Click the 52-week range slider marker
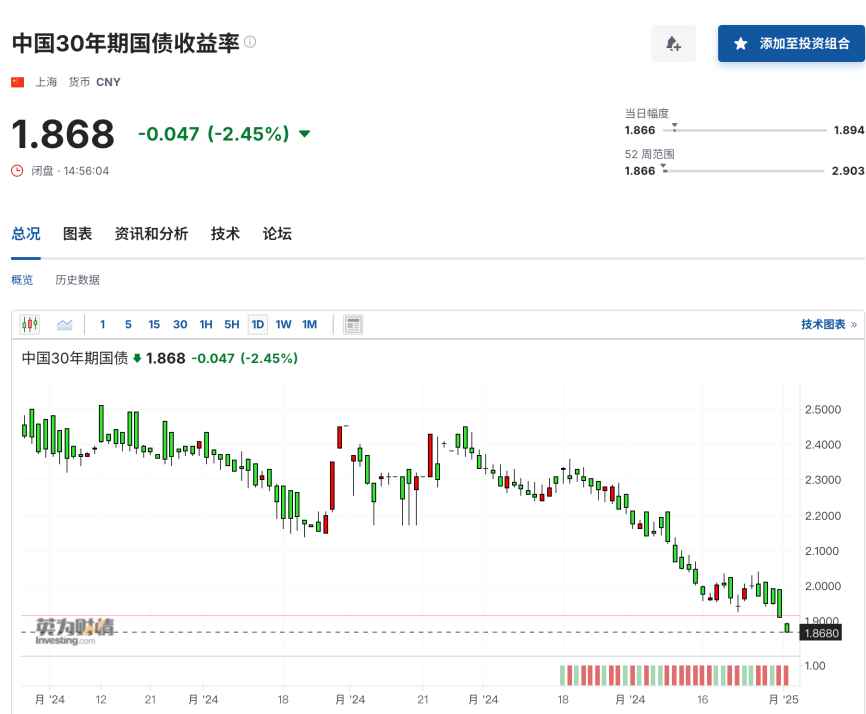Image resolution: width=866 pixels, height=714 pixels. [x=664, y=168]
